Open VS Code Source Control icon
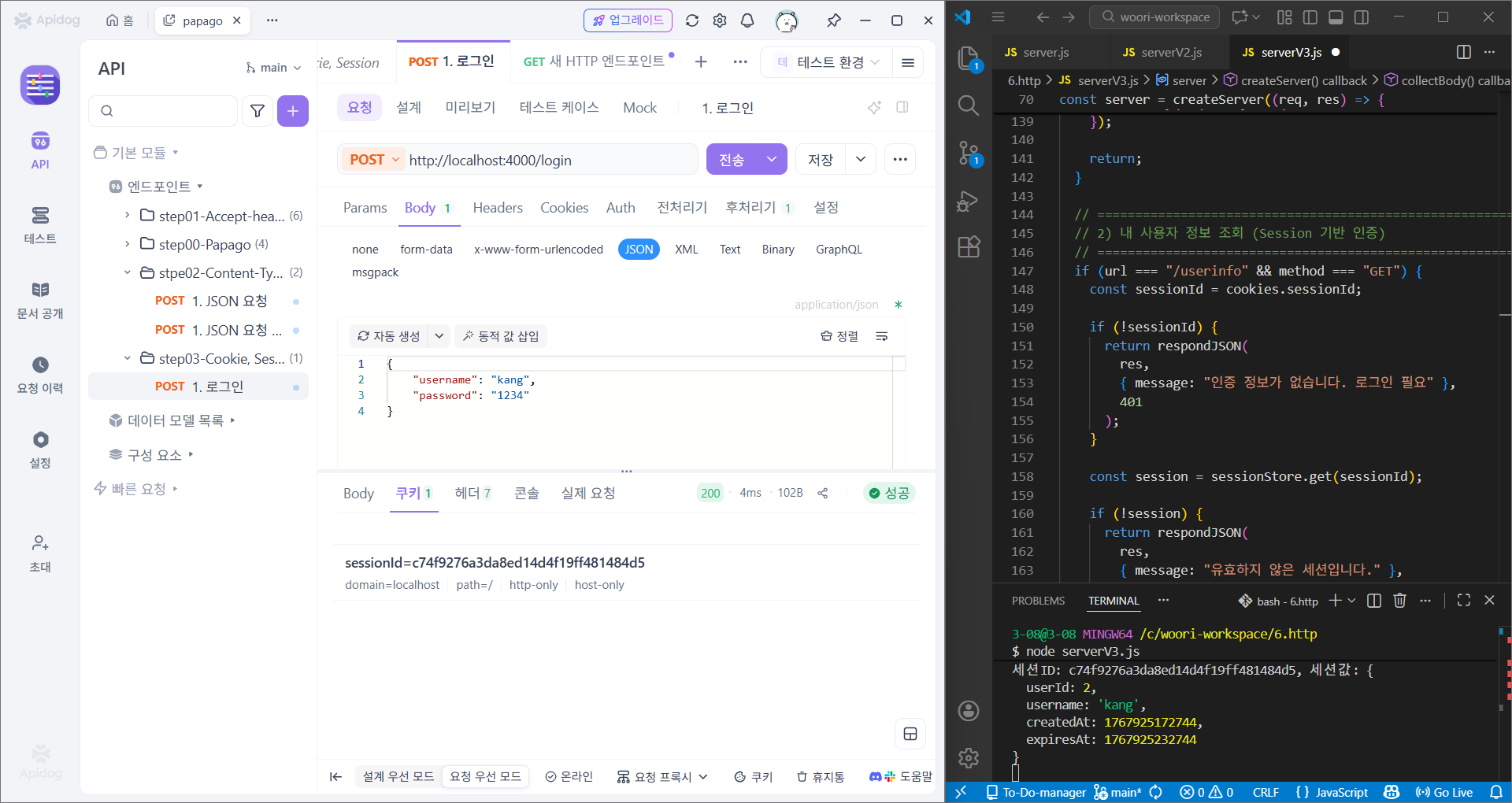The image size is (1512, 803). pyautogui.click(x=969, y=154)
